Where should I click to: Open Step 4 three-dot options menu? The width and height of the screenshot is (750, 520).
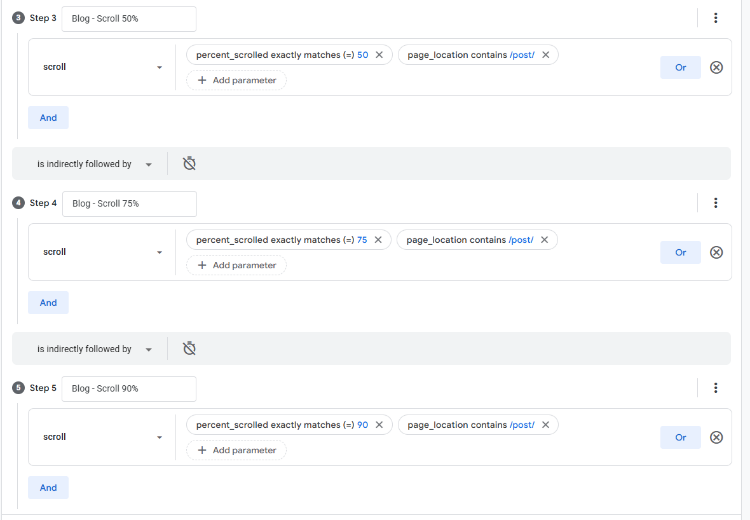tap(715, 203)
